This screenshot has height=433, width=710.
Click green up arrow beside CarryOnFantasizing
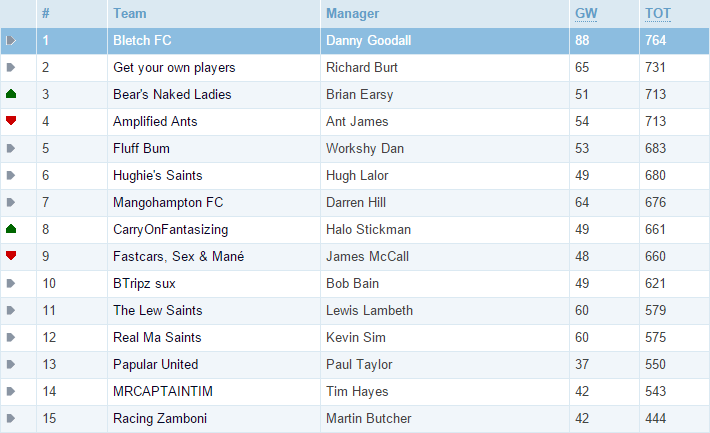[x=11, y=229]
